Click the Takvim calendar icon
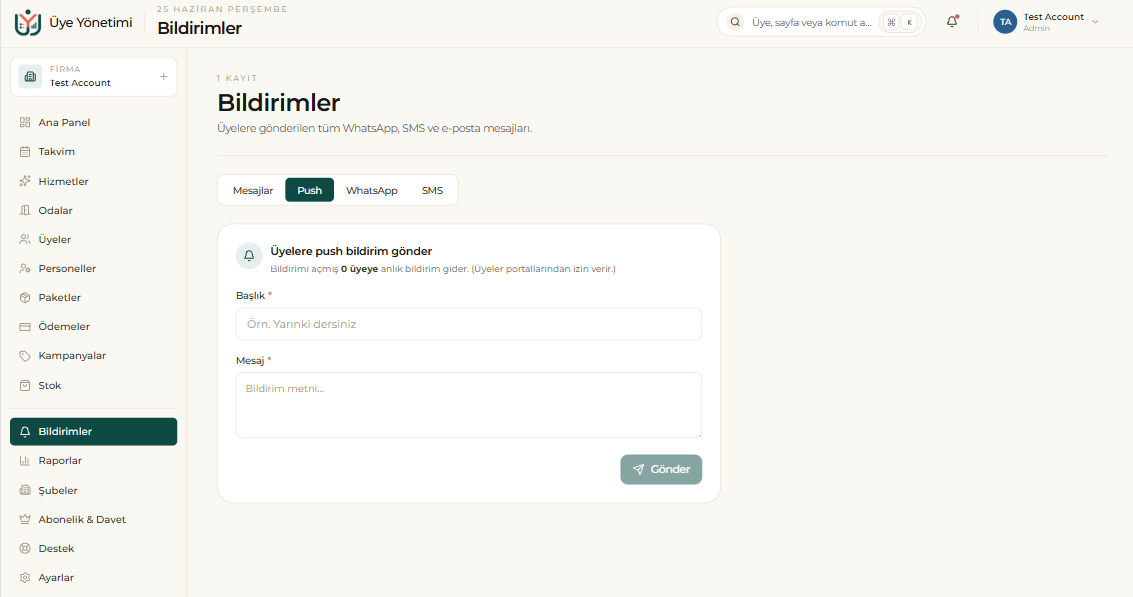 pos(25,152)
